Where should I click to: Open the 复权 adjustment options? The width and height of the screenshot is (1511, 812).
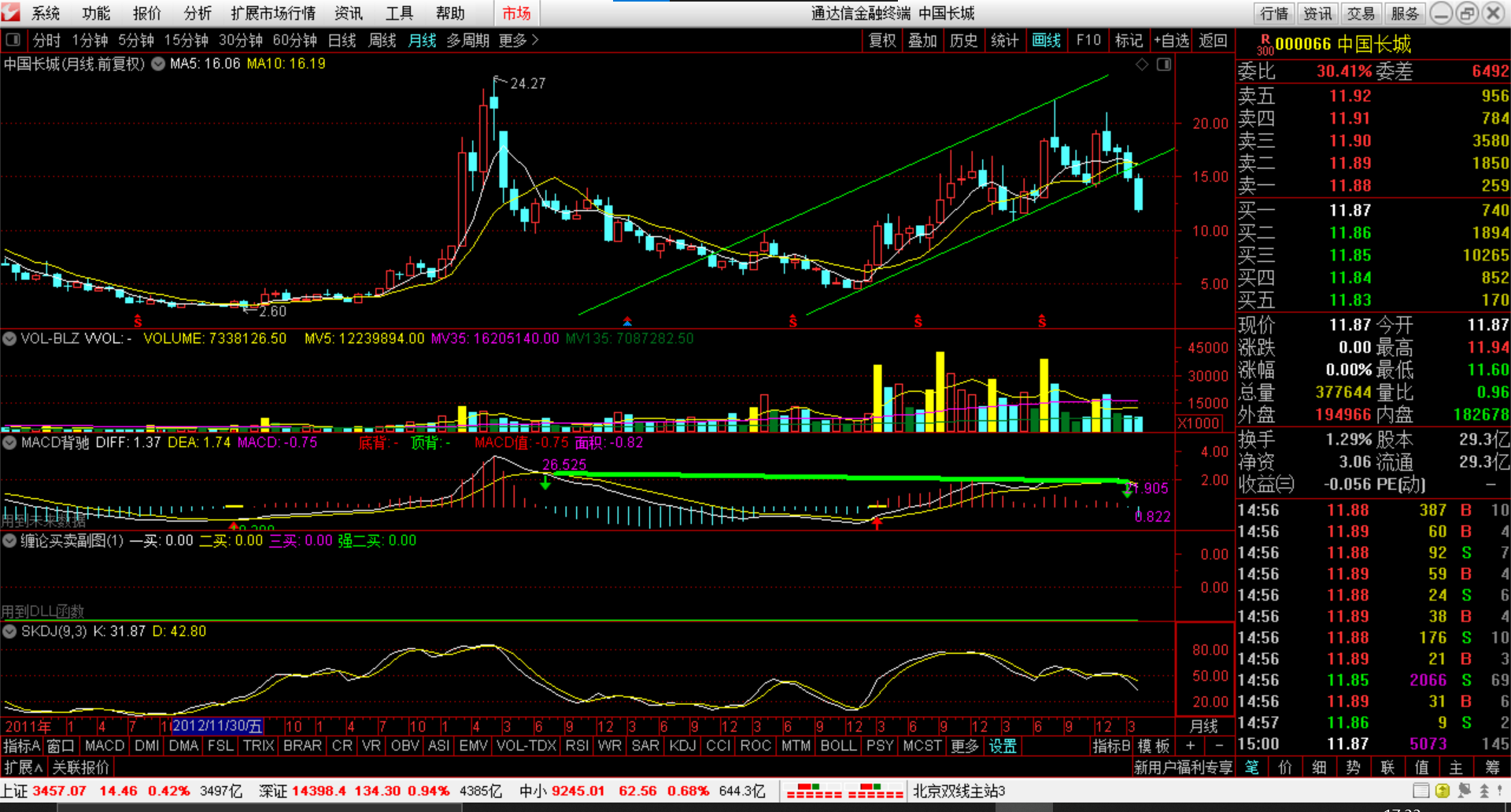tap(882, 40)
